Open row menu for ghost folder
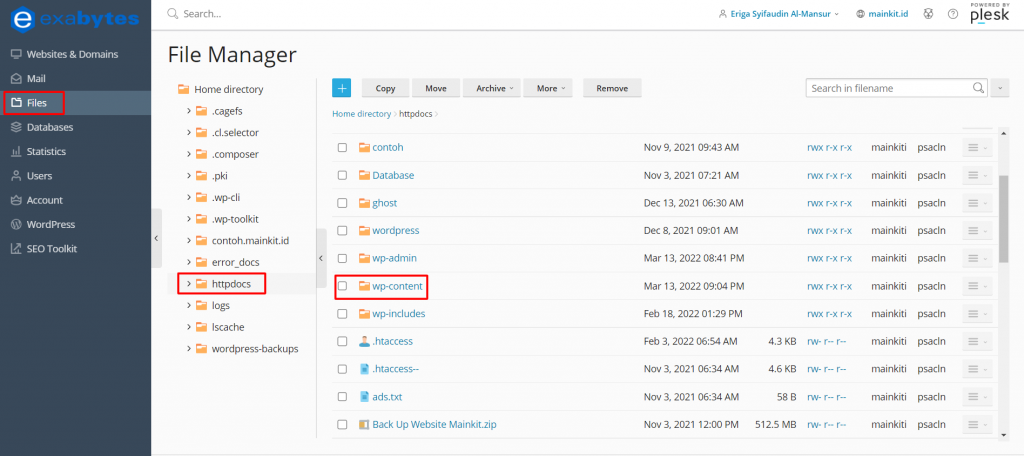The width and height of the screenshot is (1024, 456). coord(977,203)
